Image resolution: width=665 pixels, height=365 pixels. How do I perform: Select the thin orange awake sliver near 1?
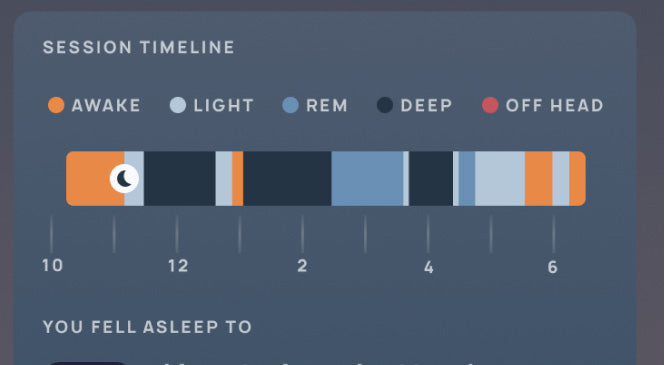point(238,178)
